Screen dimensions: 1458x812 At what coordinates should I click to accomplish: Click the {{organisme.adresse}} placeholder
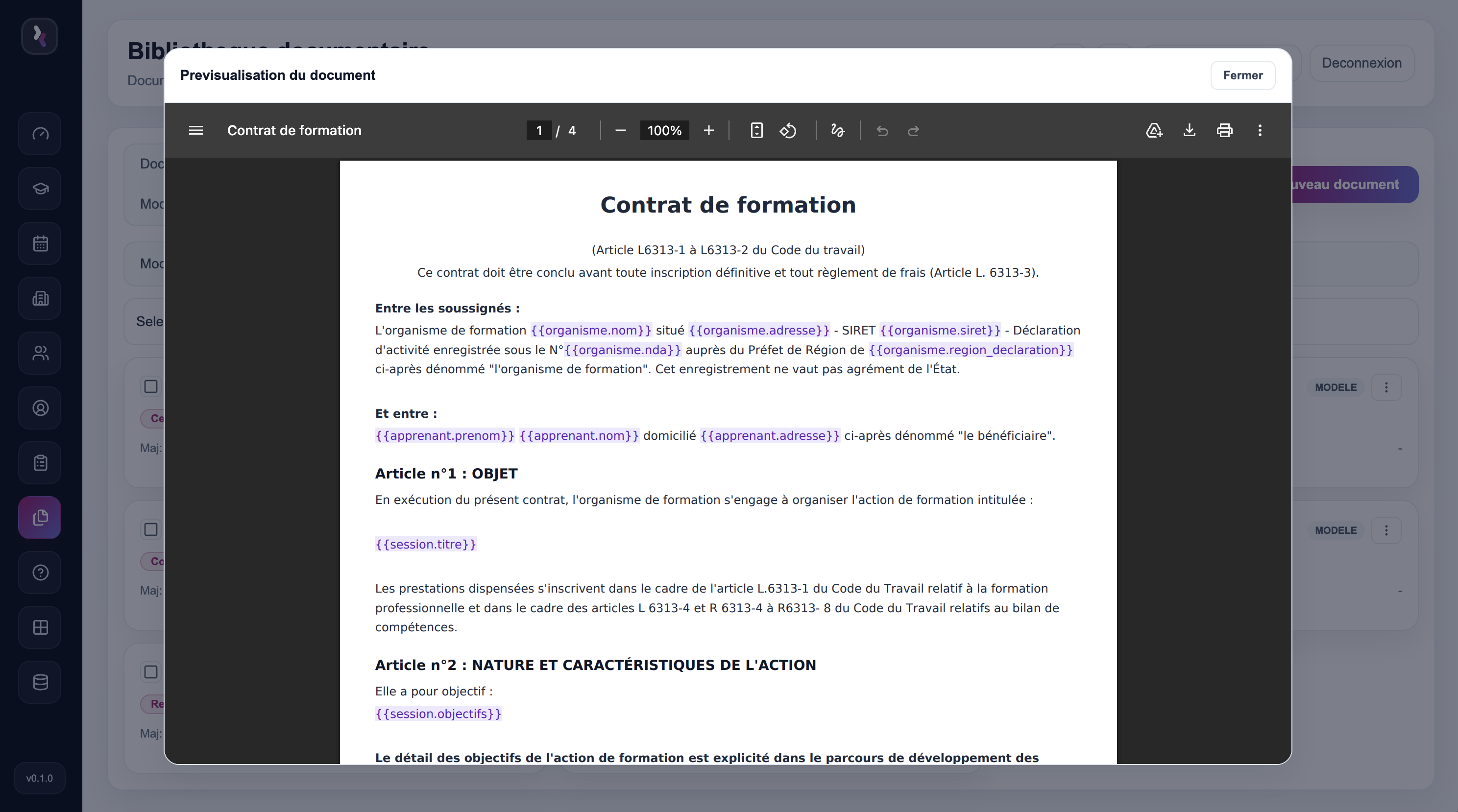pos(759,331)
